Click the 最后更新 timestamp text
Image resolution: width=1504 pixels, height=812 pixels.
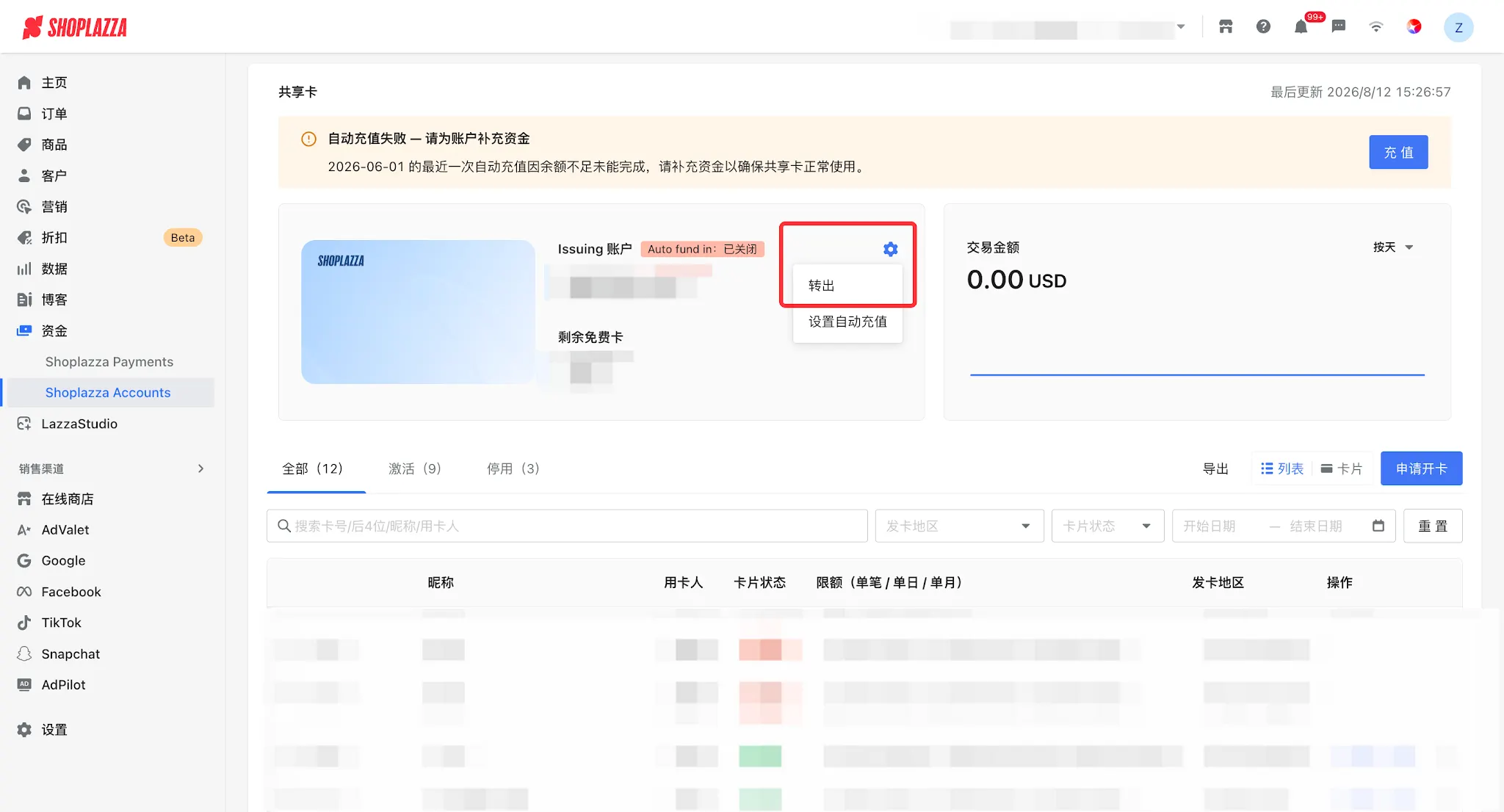click(x=1361, y=92)
